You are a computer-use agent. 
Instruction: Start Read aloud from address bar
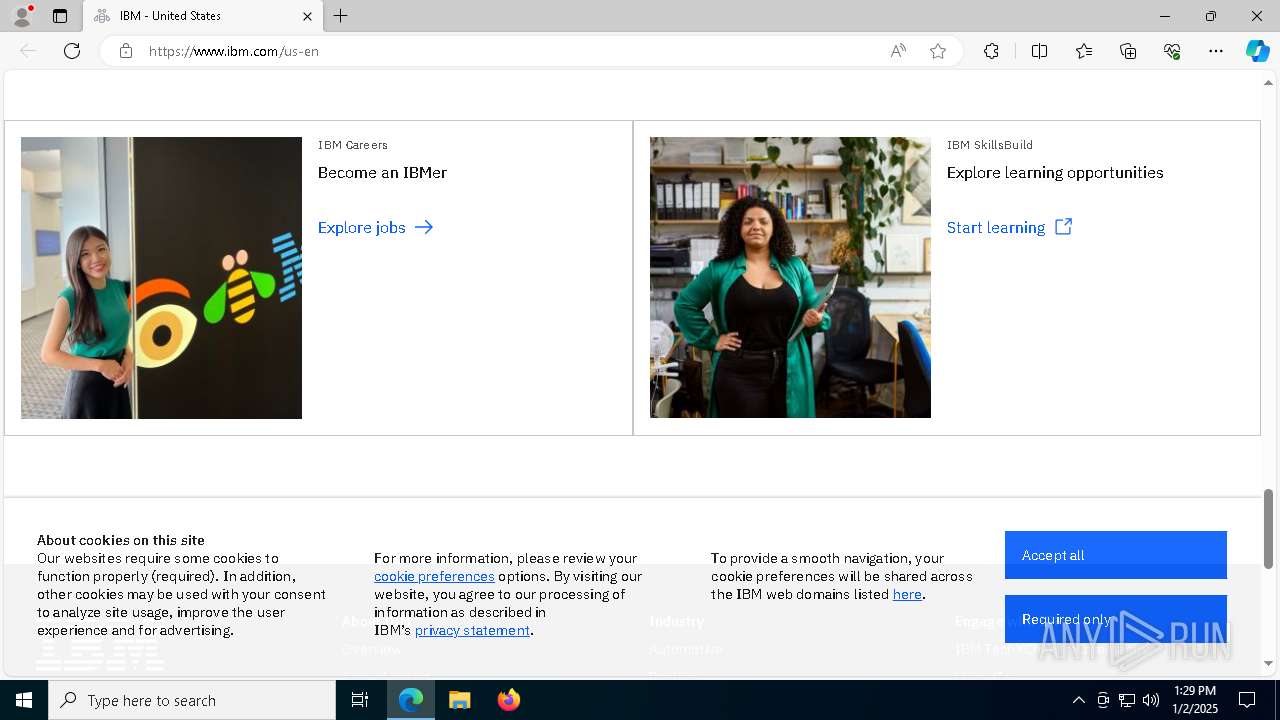point(898,51)
